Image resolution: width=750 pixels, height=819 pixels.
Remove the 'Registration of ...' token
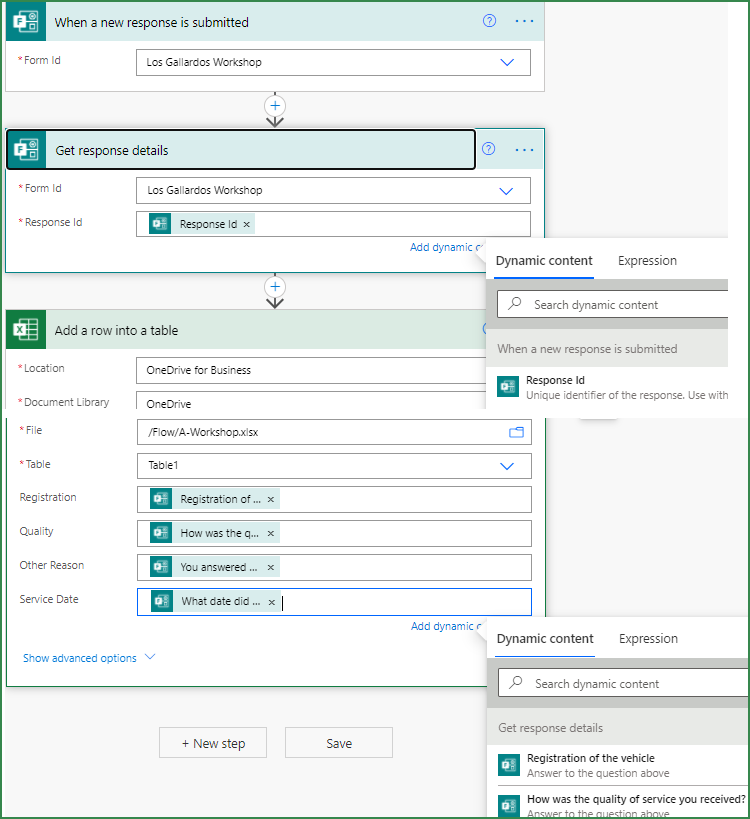(x=271, y=499)
